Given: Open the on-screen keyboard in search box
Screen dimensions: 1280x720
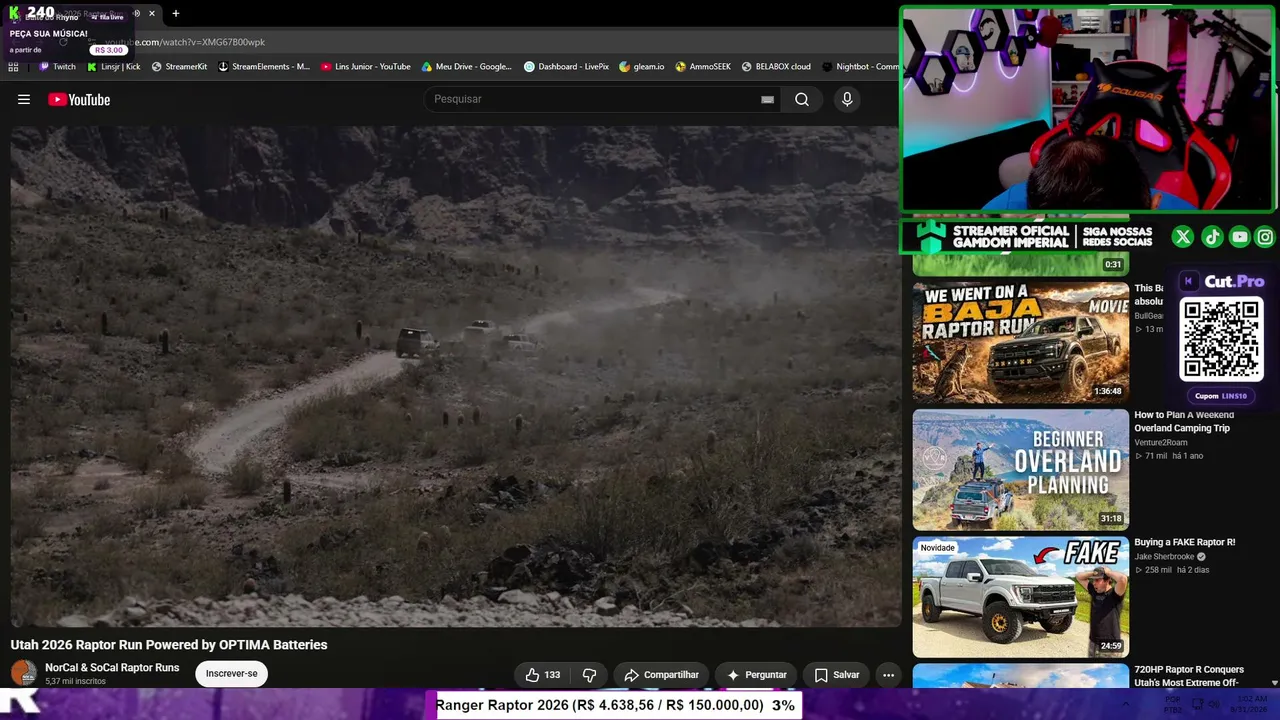Looking at the screenshot, I should (x=767, y=99).
